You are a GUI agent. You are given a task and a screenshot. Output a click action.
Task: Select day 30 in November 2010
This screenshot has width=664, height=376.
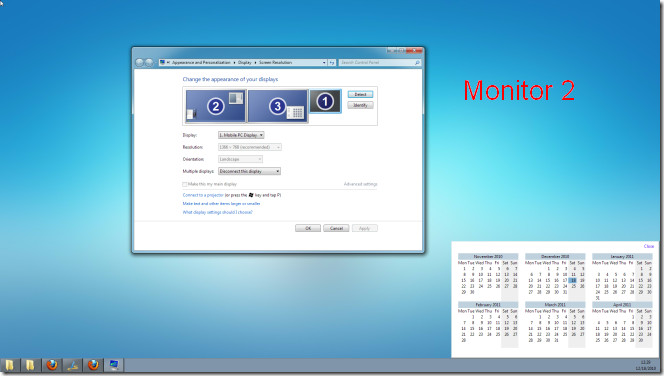tap(472, 292)
